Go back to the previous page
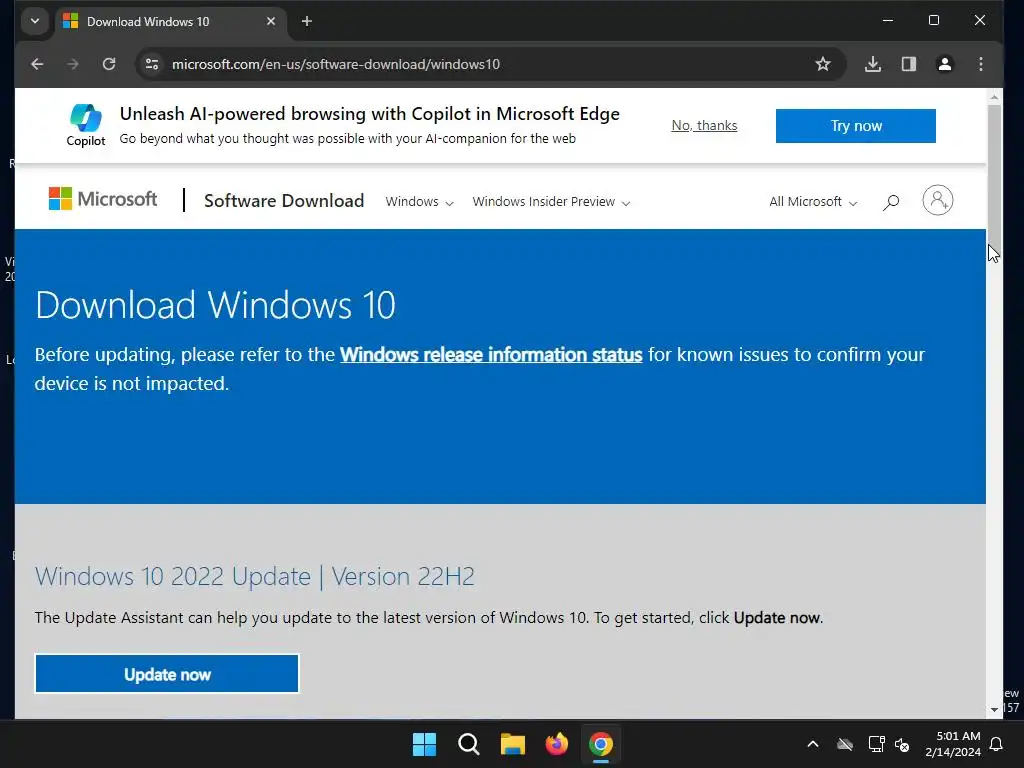The width and height of the screenshot is (1024, 768). [37, 64]
